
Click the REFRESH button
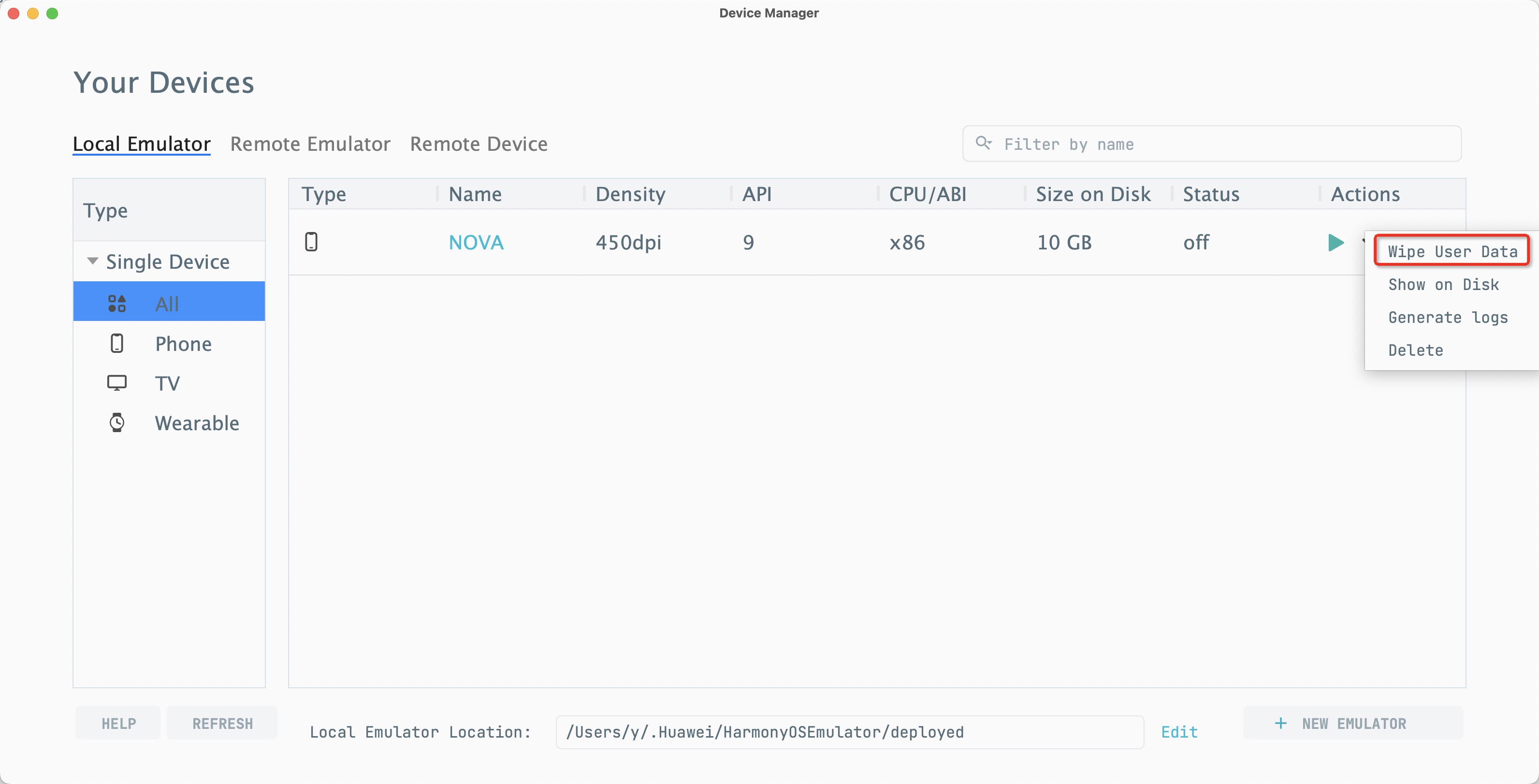click(x=222, y=723)
